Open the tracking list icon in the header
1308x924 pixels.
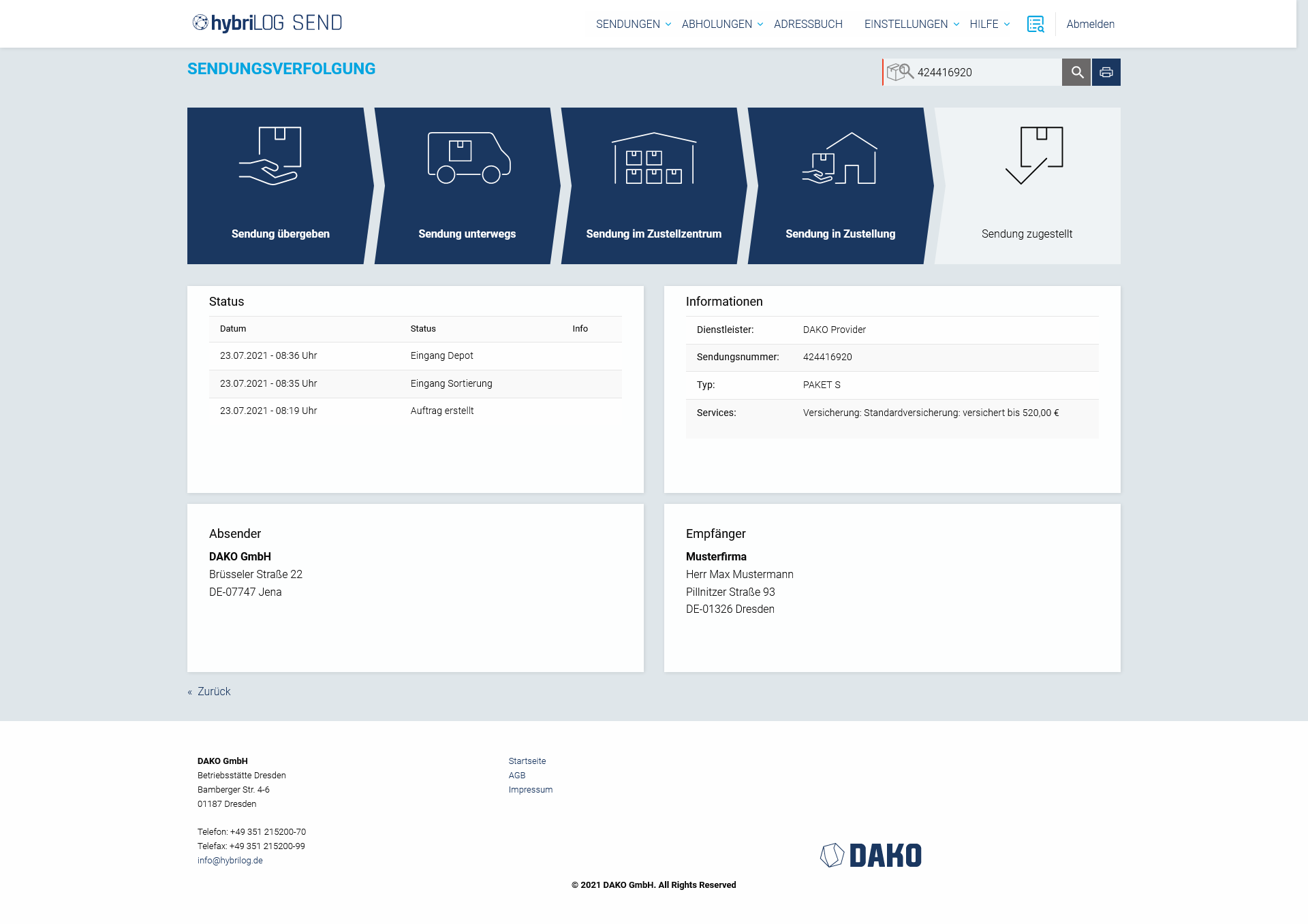1035,24
